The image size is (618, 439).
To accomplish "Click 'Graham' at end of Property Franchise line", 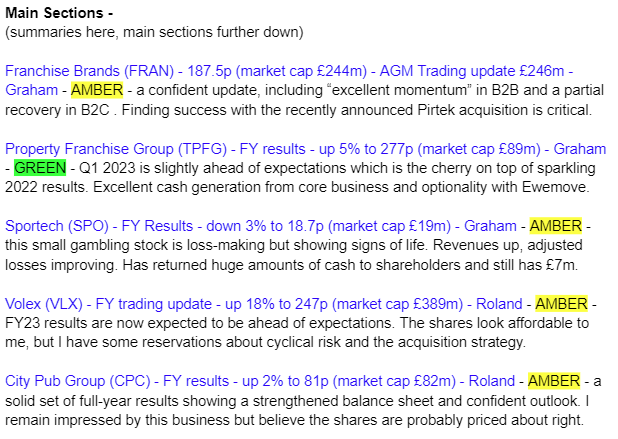I will click(x=580, y=149).
